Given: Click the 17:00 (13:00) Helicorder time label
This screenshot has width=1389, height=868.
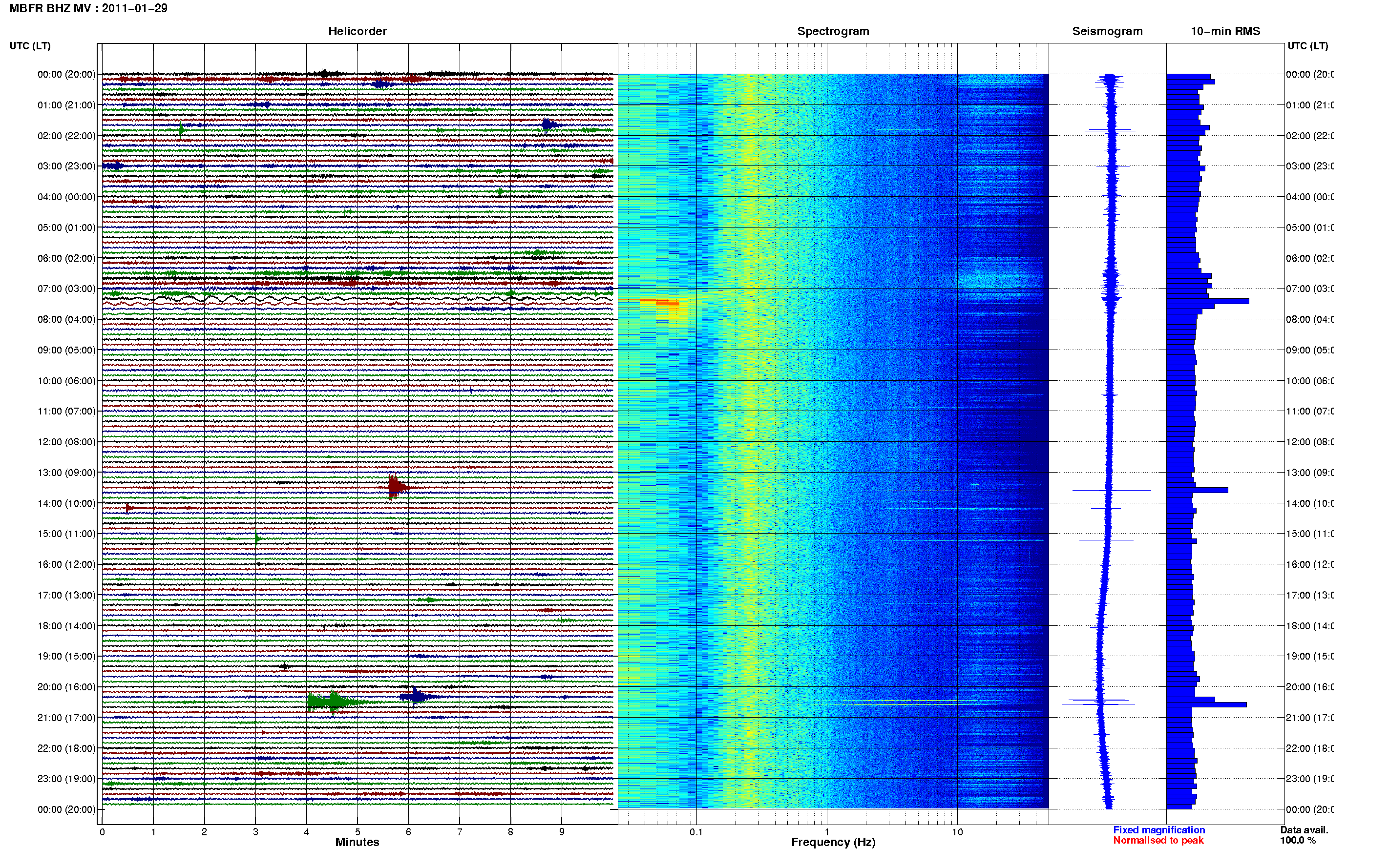Looking at the screenshot, I should click(66, 595).
